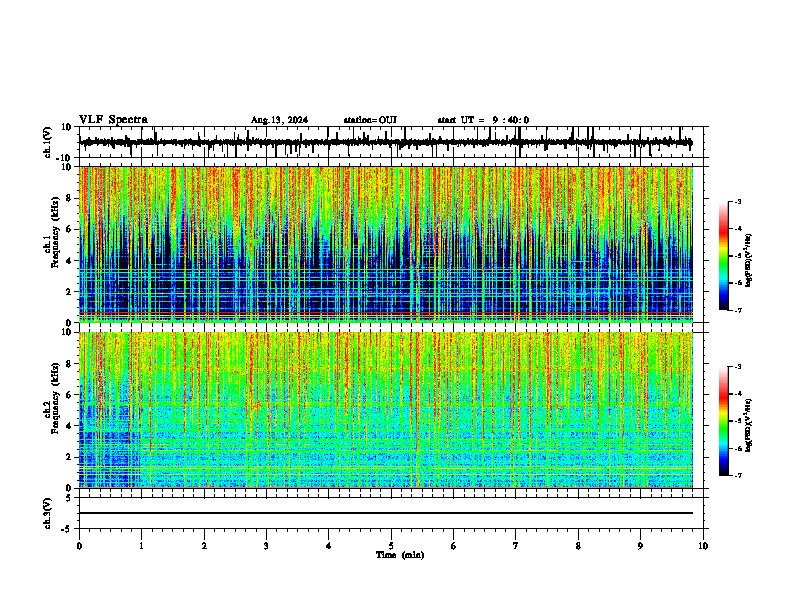792x612 pixels.
Task: Click the "VLF Spectra" plot title
Action: point(113,120)
